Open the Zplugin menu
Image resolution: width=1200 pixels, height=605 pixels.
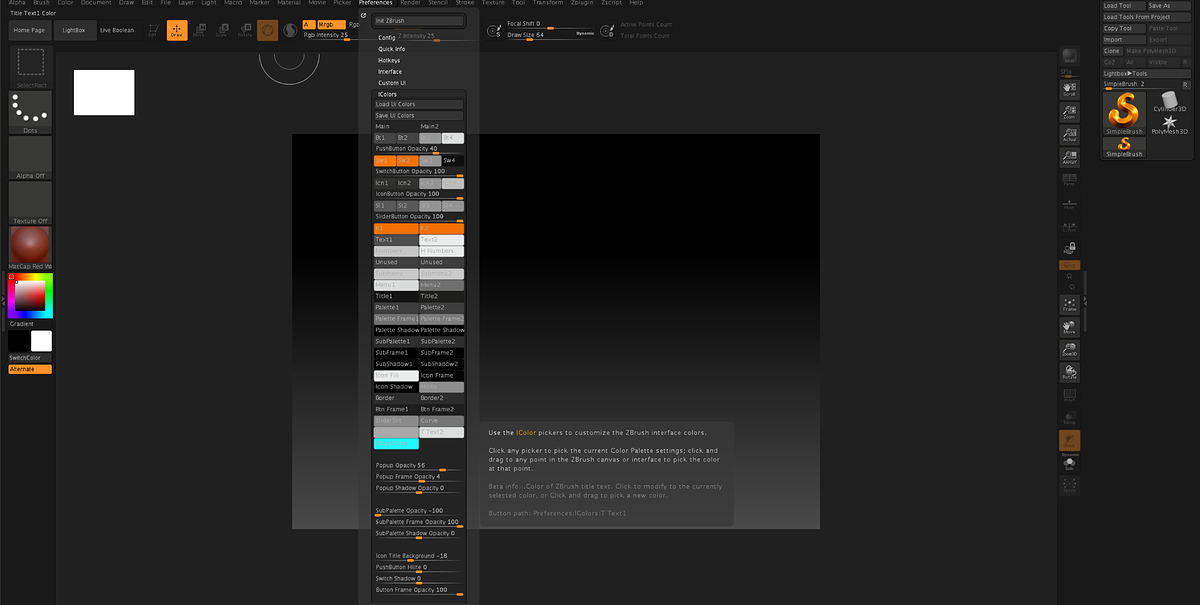tap(581, 3)
